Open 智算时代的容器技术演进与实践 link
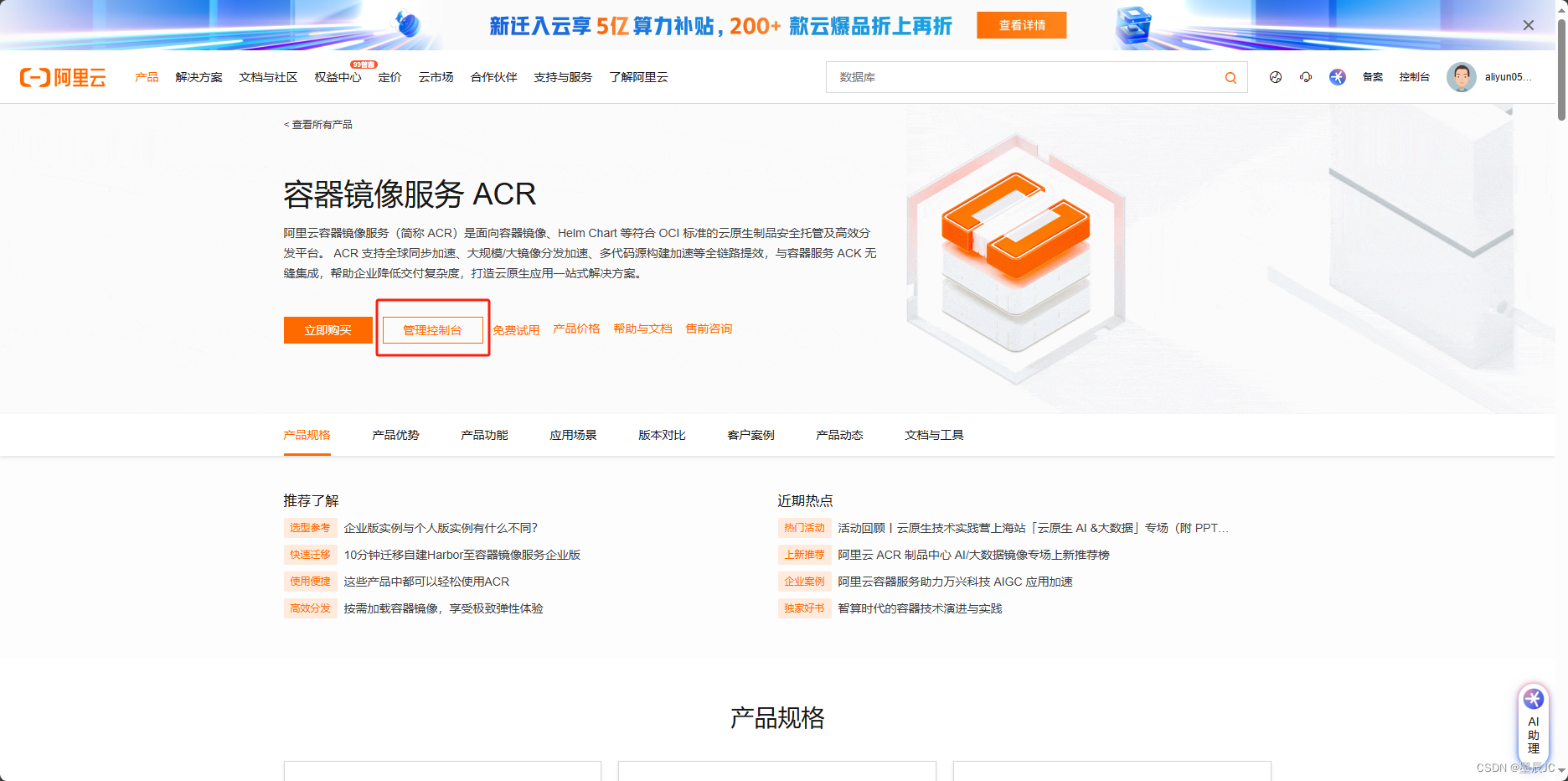Viewport: 1568px width, 781px height. pyautogui.click(x=920, y=608)
